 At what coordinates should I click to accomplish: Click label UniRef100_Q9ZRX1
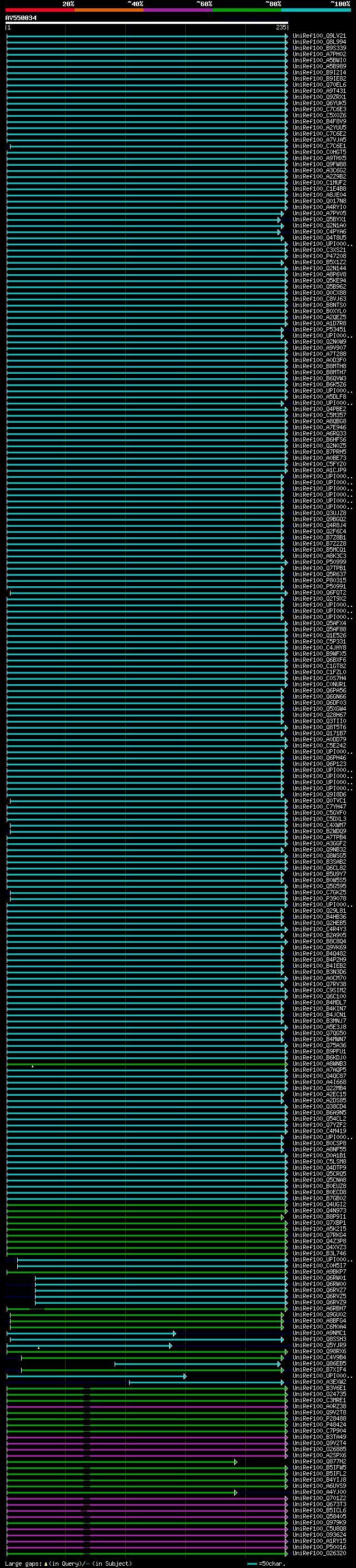[319, 97]
